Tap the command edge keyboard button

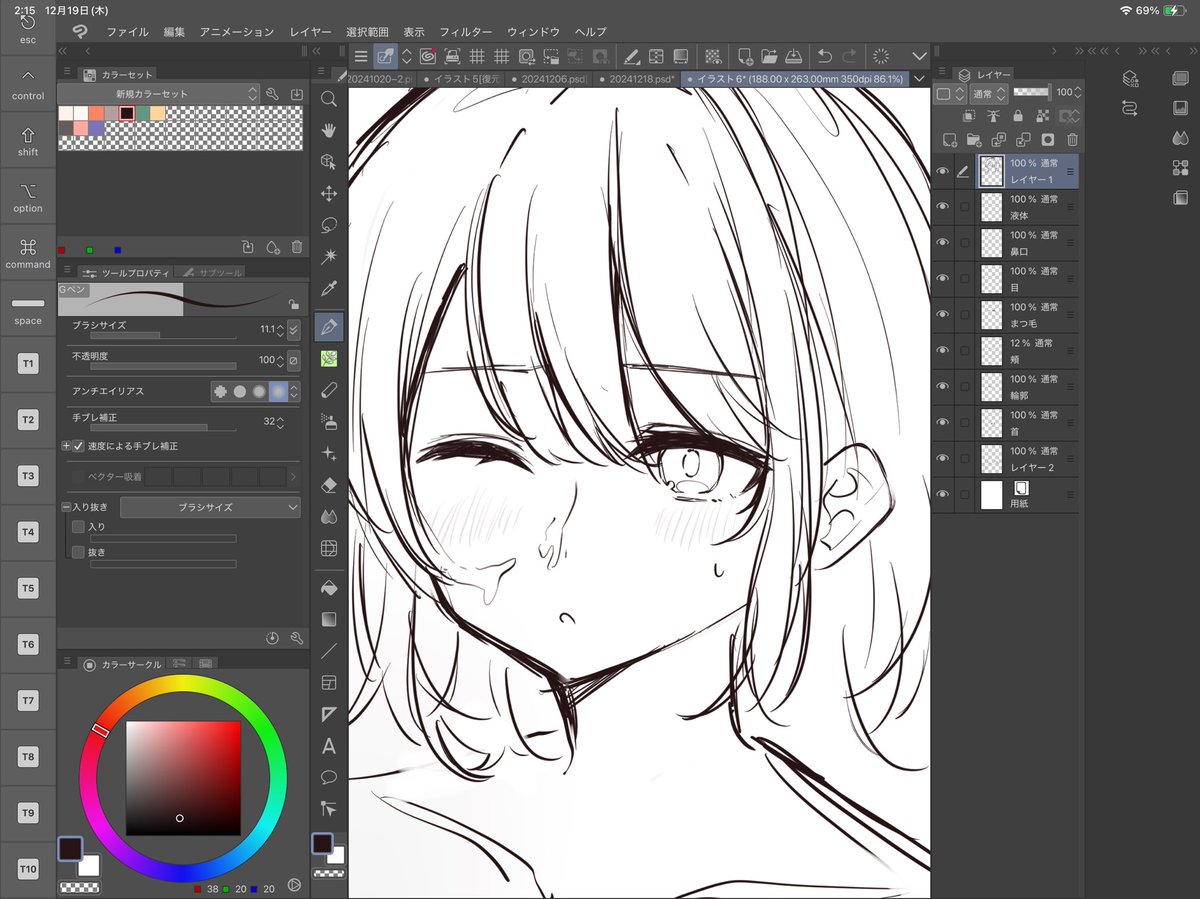coord(27,253)
